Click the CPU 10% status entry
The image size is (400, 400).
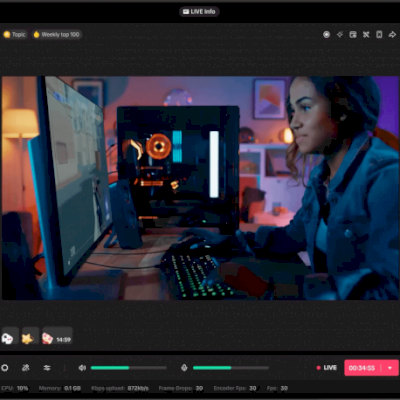(x=14, y=388)
